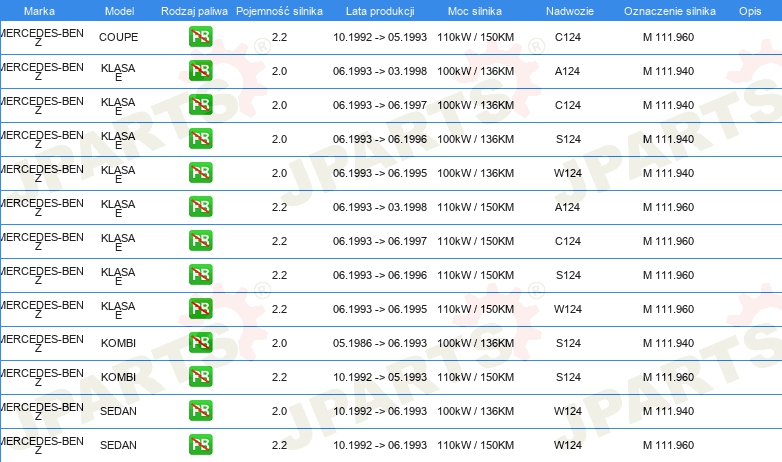The width and height of the screenshot is (782, 462).
Task: Click the fuel icon in the SEDAN 2.0 row
Action: pyautogui.click(x=200, y=411)
